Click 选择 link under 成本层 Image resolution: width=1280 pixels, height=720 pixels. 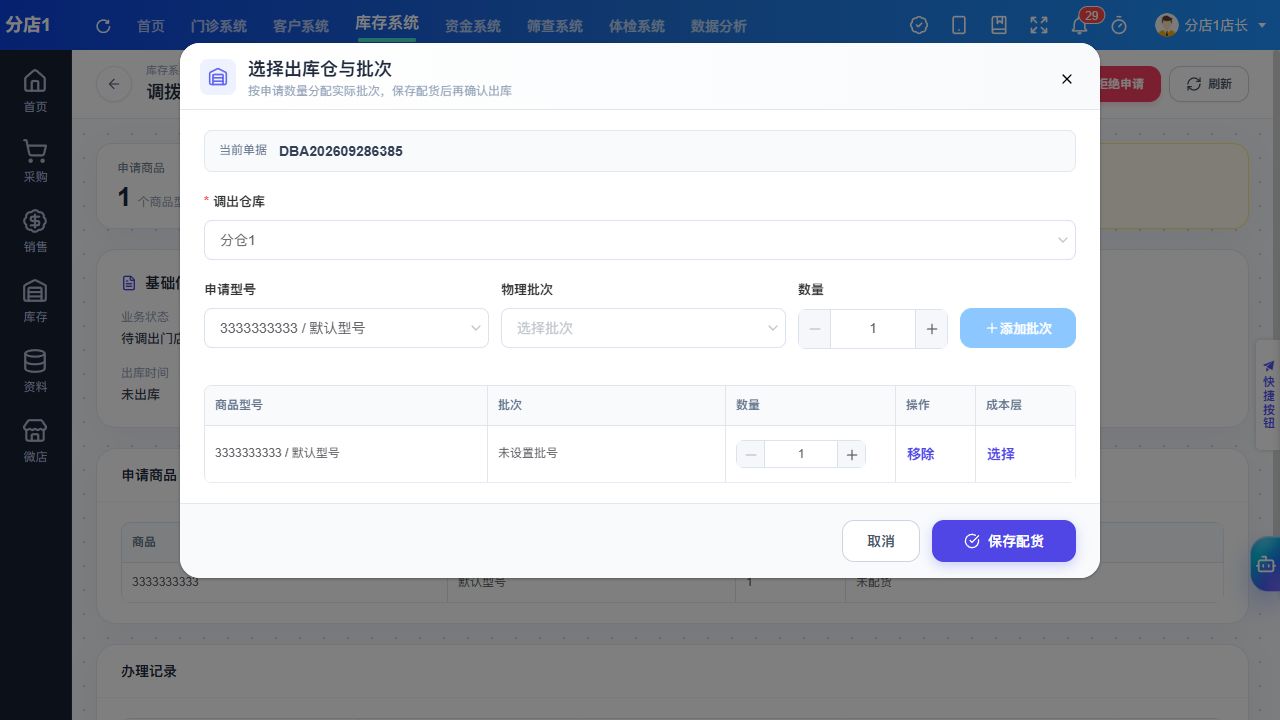click(1000, 454)
